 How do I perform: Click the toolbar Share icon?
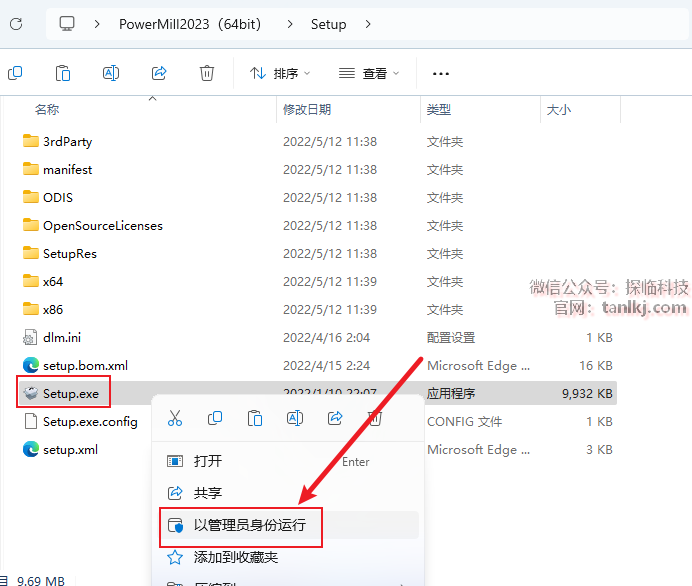tap(159, 73)
